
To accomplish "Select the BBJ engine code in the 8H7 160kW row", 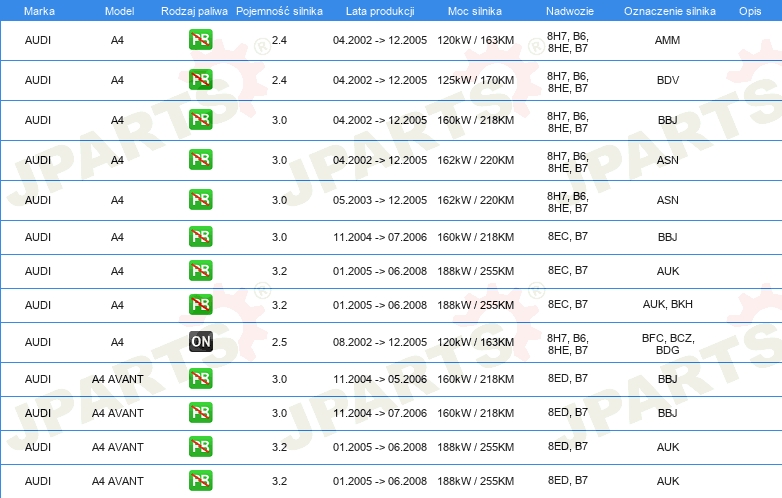I will pos(668,120).
